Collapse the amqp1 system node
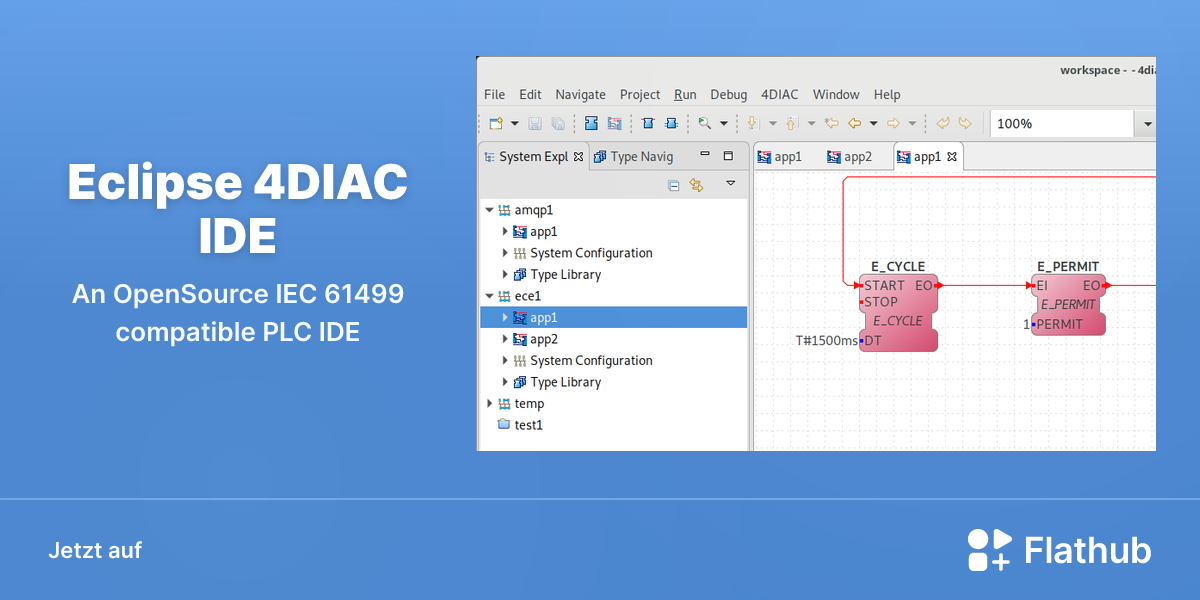Screen dimensions: 1200x600 click(x=489, y=210)
